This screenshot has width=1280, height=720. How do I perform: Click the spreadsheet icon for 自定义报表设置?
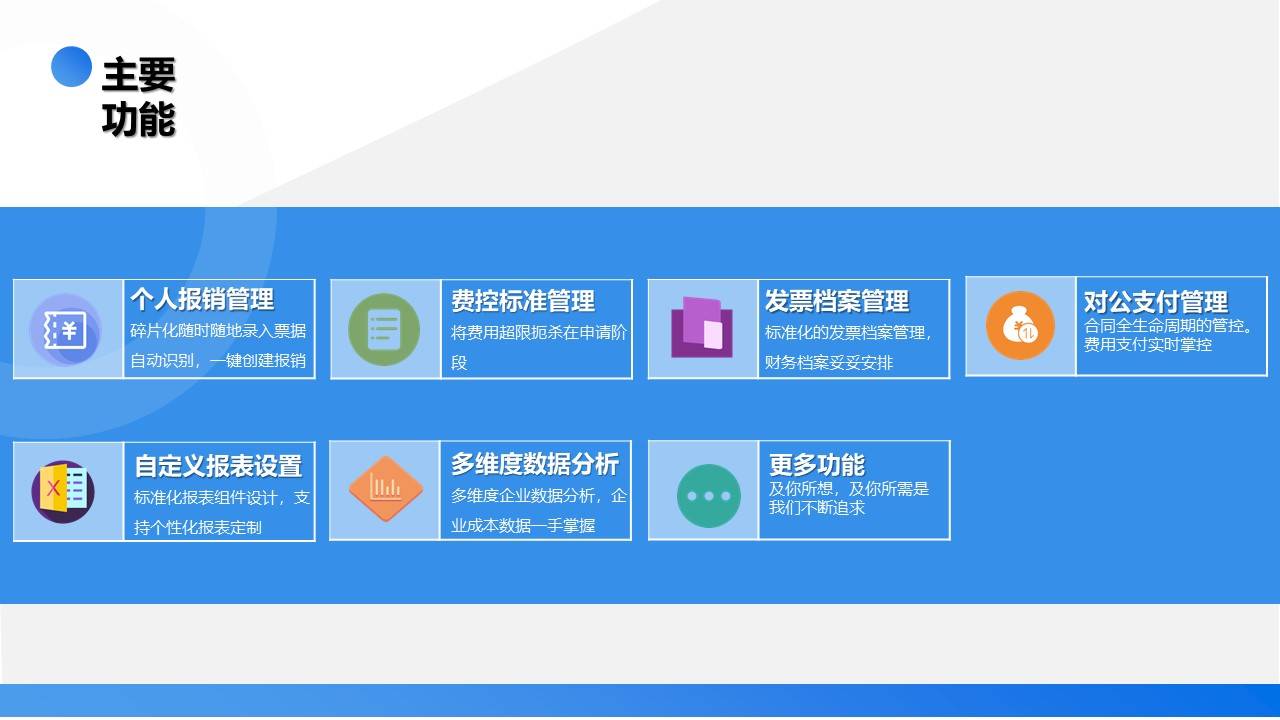point(62,492)
